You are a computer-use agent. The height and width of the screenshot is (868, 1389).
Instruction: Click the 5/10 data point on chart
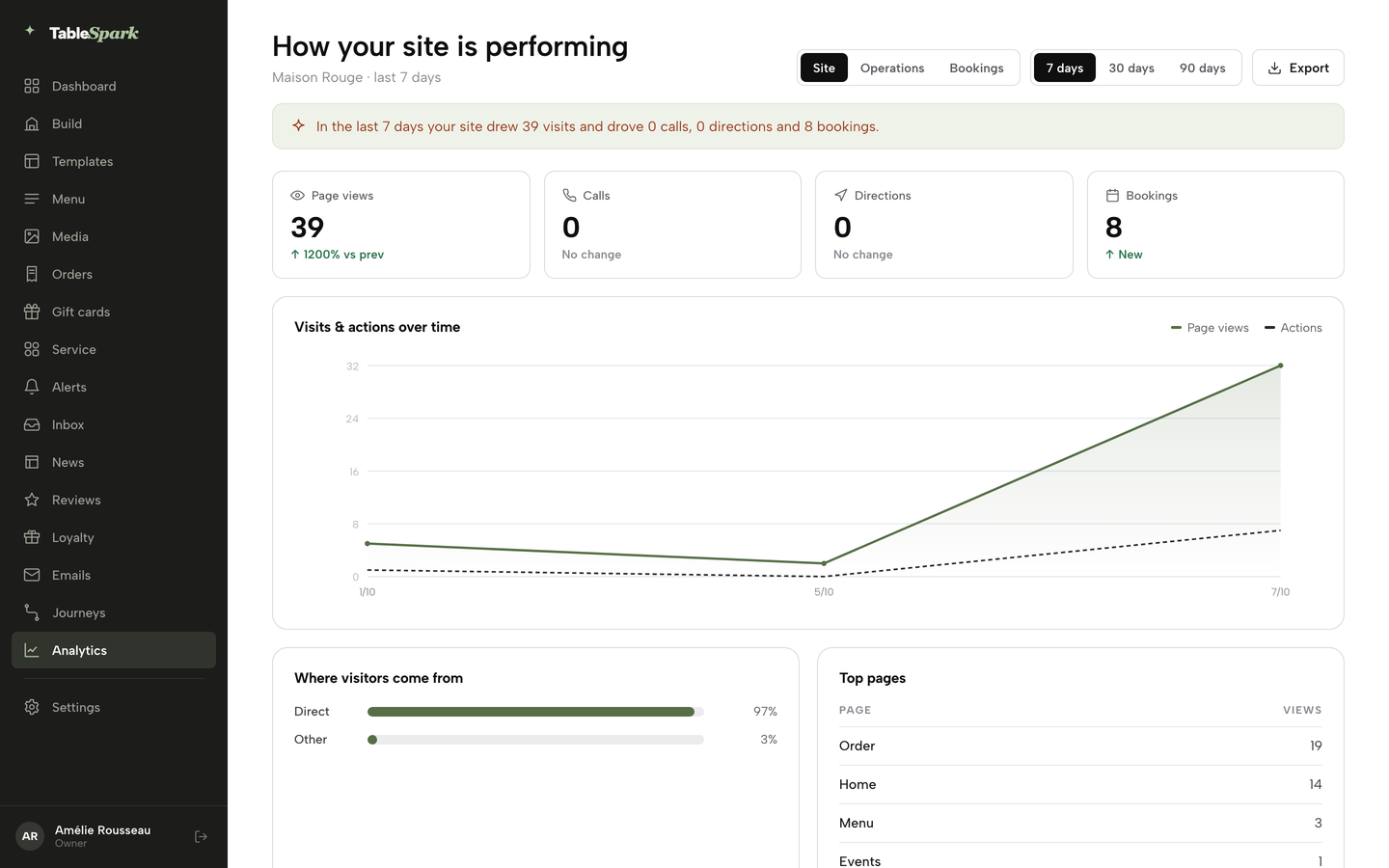pyautogui.click(x=824, y=563)
